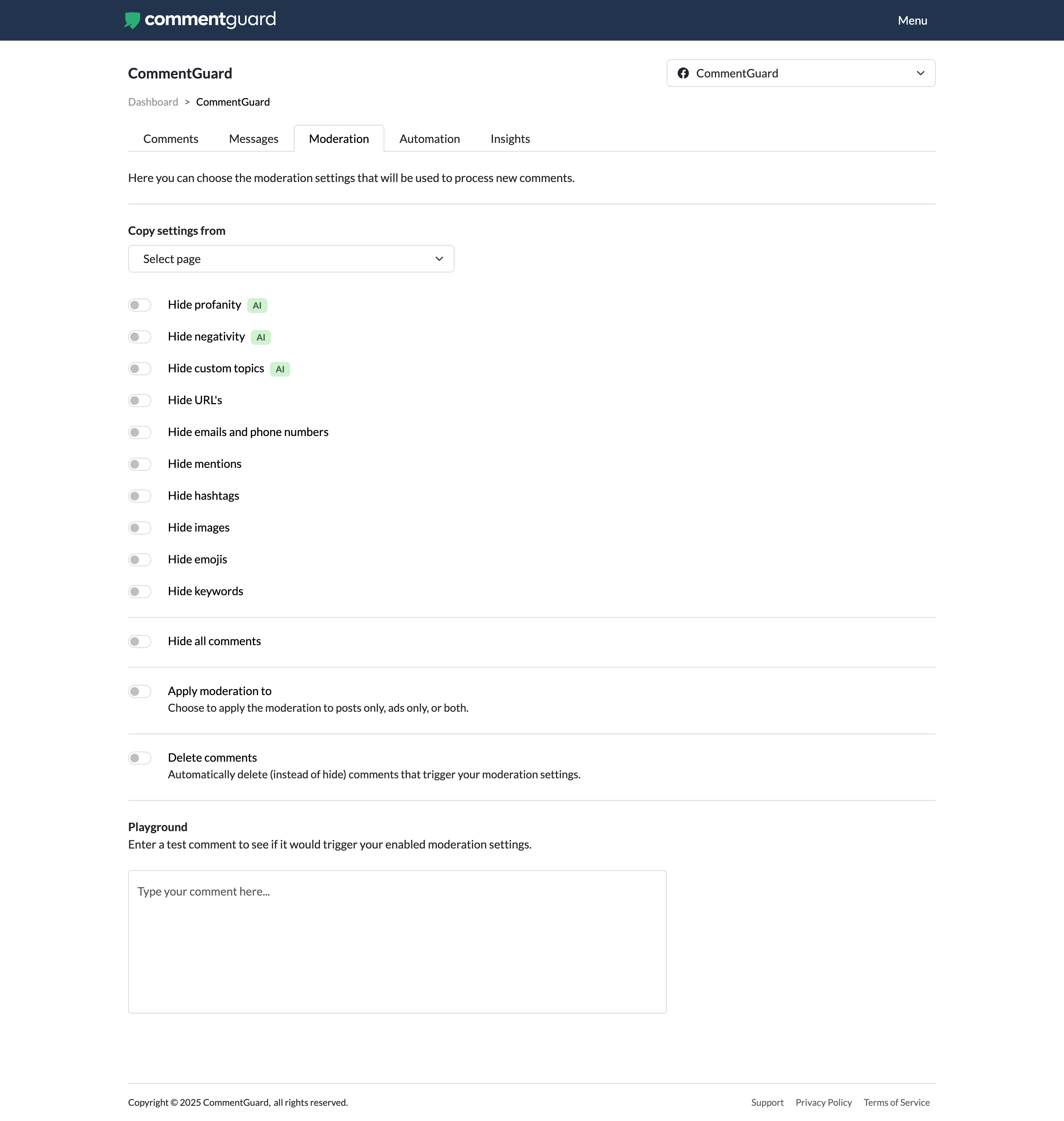This screenshot has height=1121, width=1064.
Task: Click the copyright 2025 CommentGuard text
Action: point(238,1102)
